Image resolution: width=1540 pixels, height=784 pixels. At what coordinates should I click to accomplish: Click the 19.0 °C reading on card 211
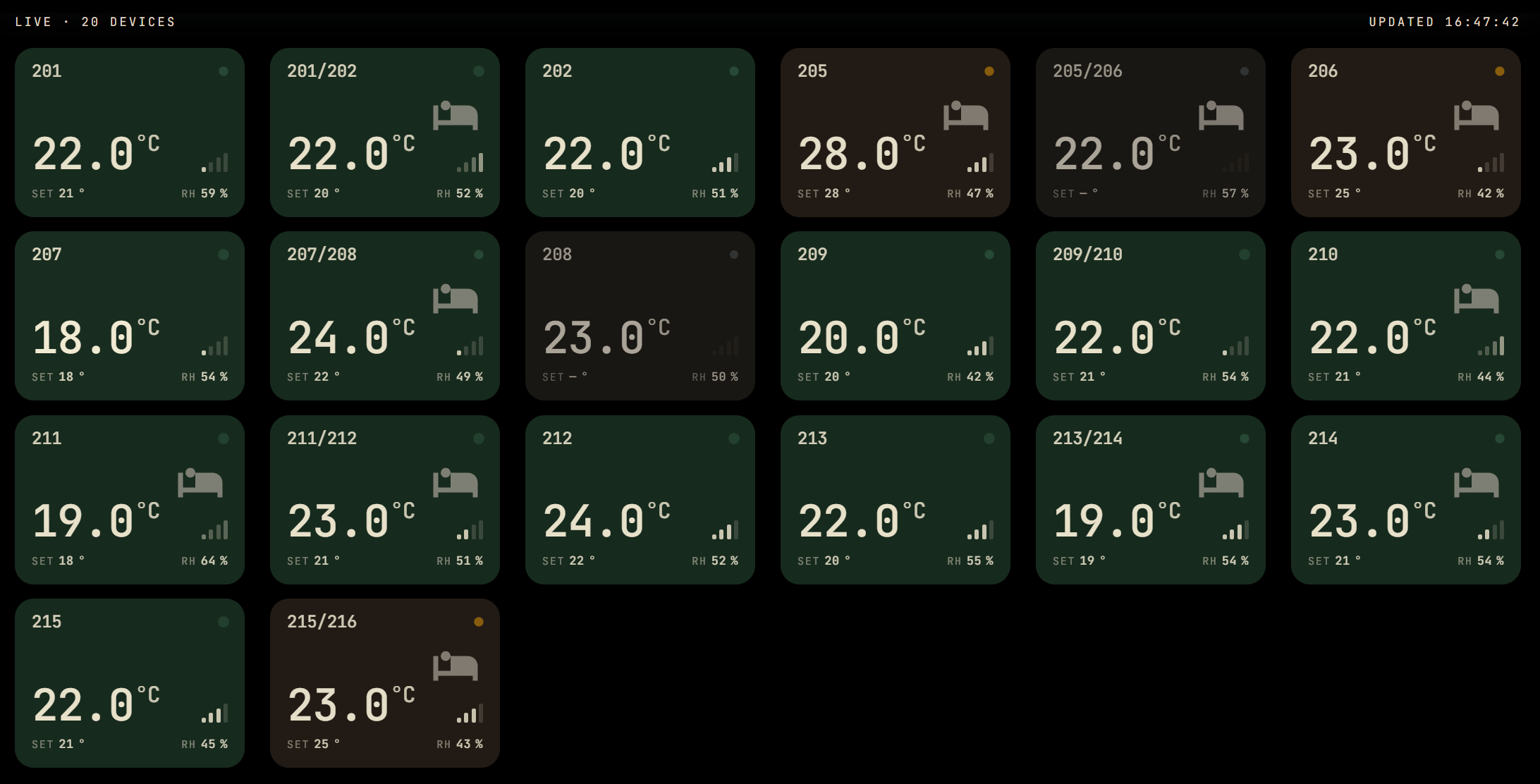click(x=96, y=521)
